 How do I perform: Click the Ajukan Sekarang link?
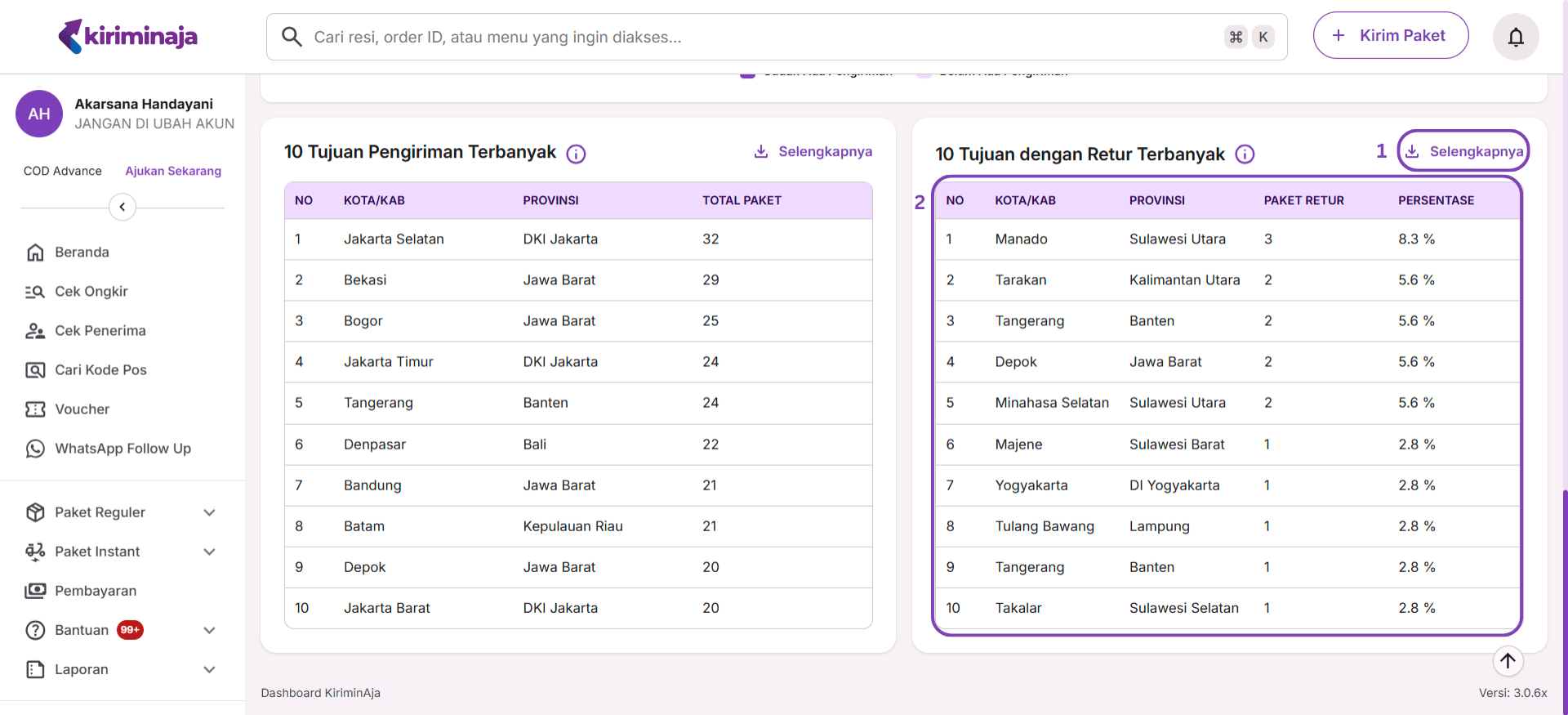coord(173,171)
